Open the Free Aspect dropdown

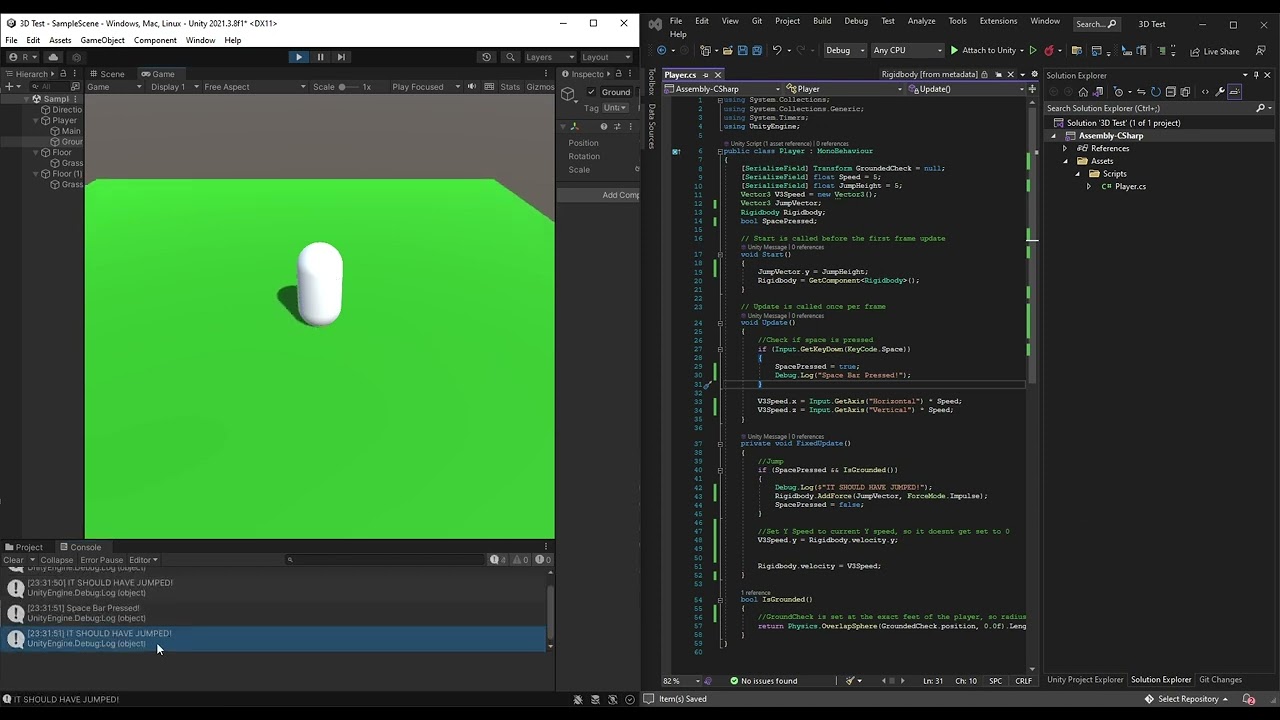(x=255, y=87)
